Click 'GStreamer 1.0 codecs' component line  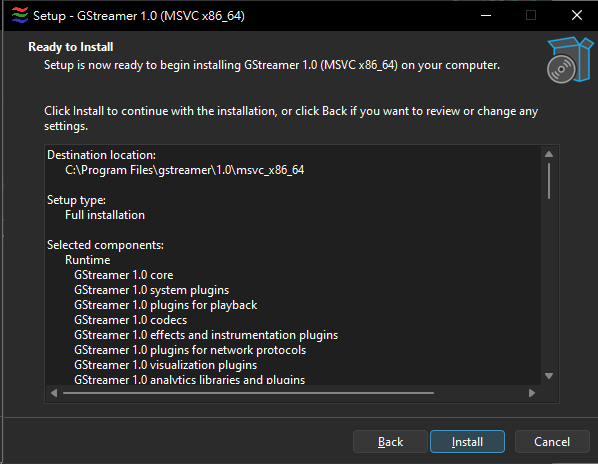[131, 320]
